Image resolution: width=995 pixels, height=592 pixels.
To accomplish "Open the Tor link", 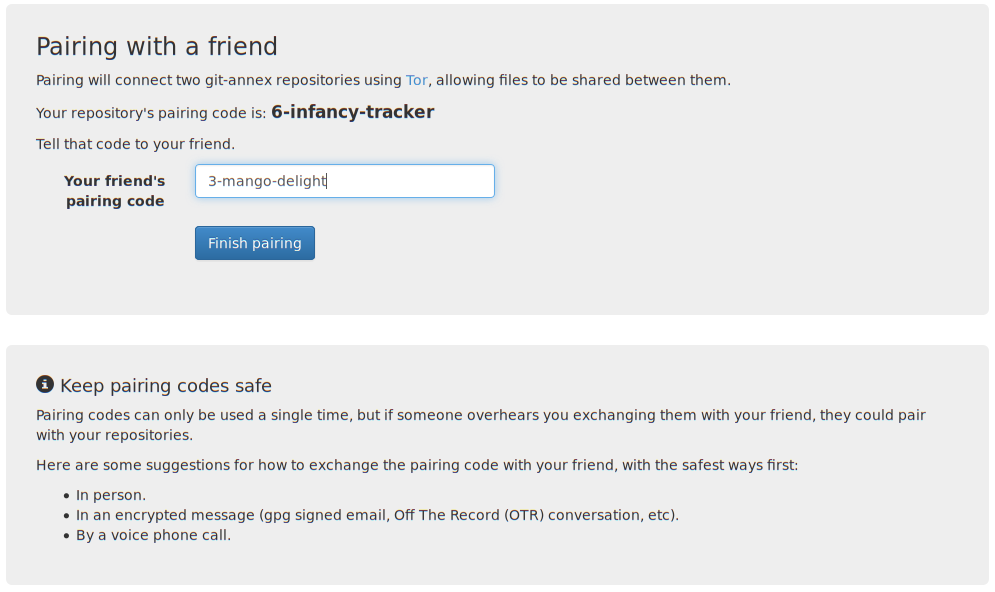I will point(416,80).
